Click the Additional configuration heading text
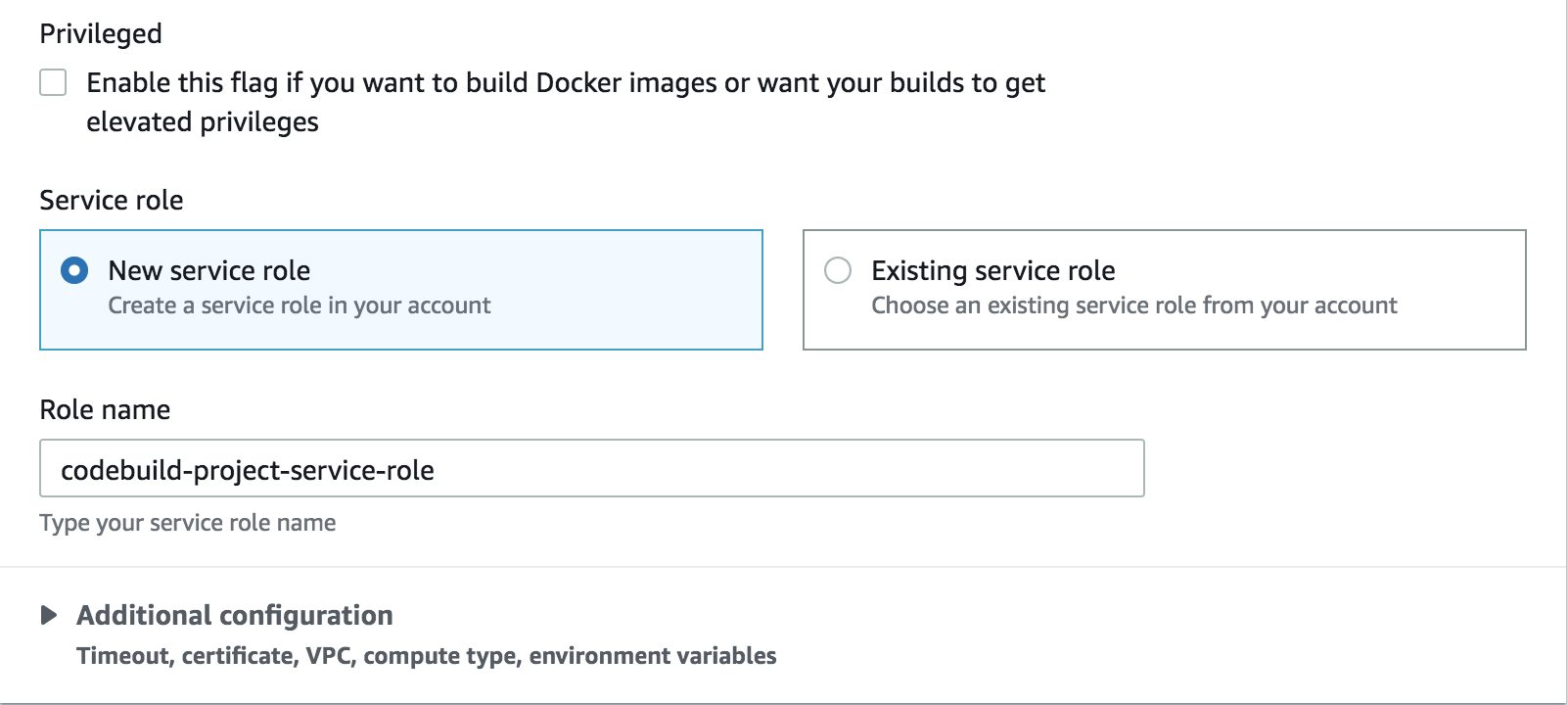 click(235, 615)
